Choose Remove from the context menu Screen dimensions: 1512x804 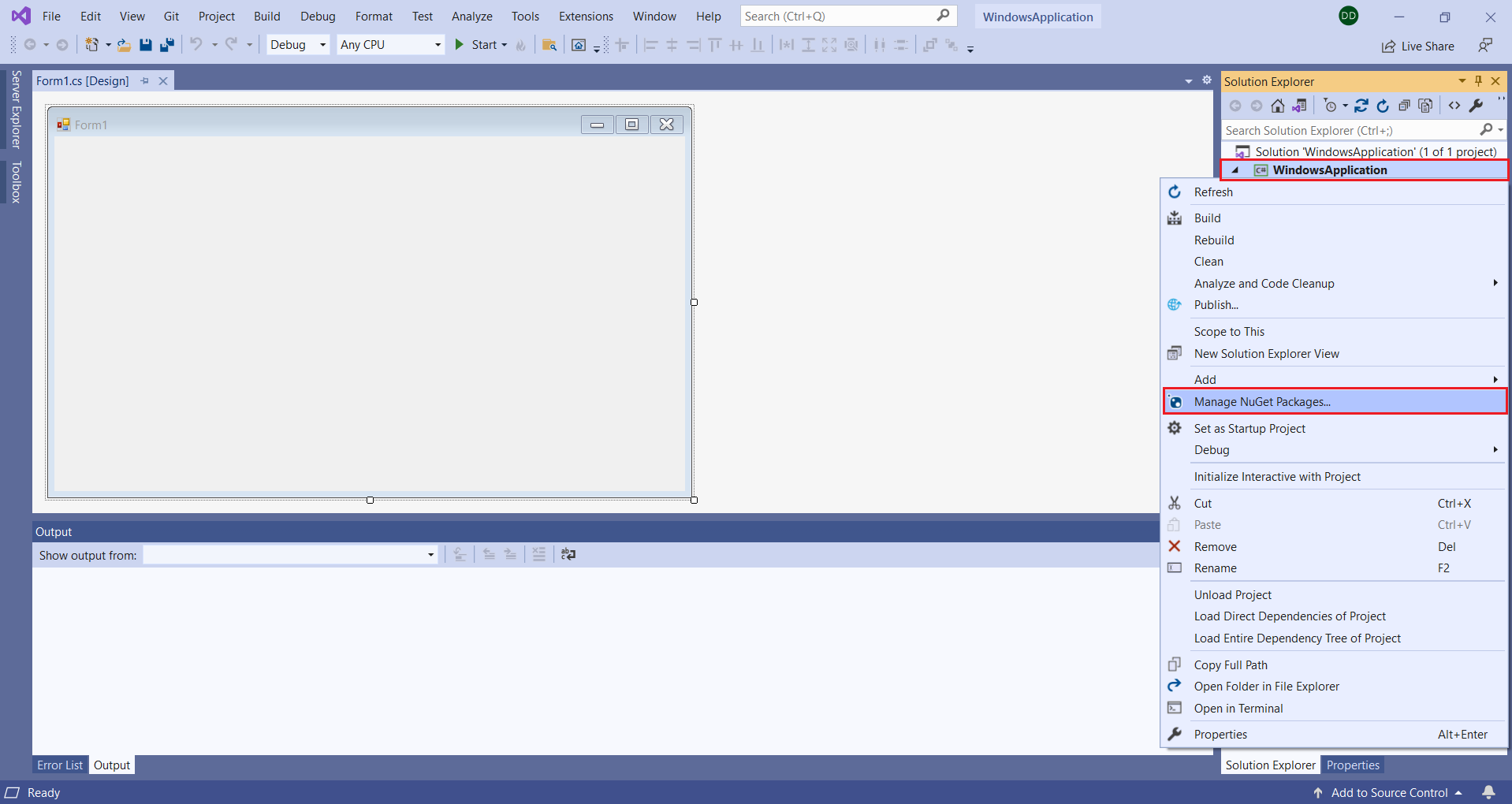1334,547
